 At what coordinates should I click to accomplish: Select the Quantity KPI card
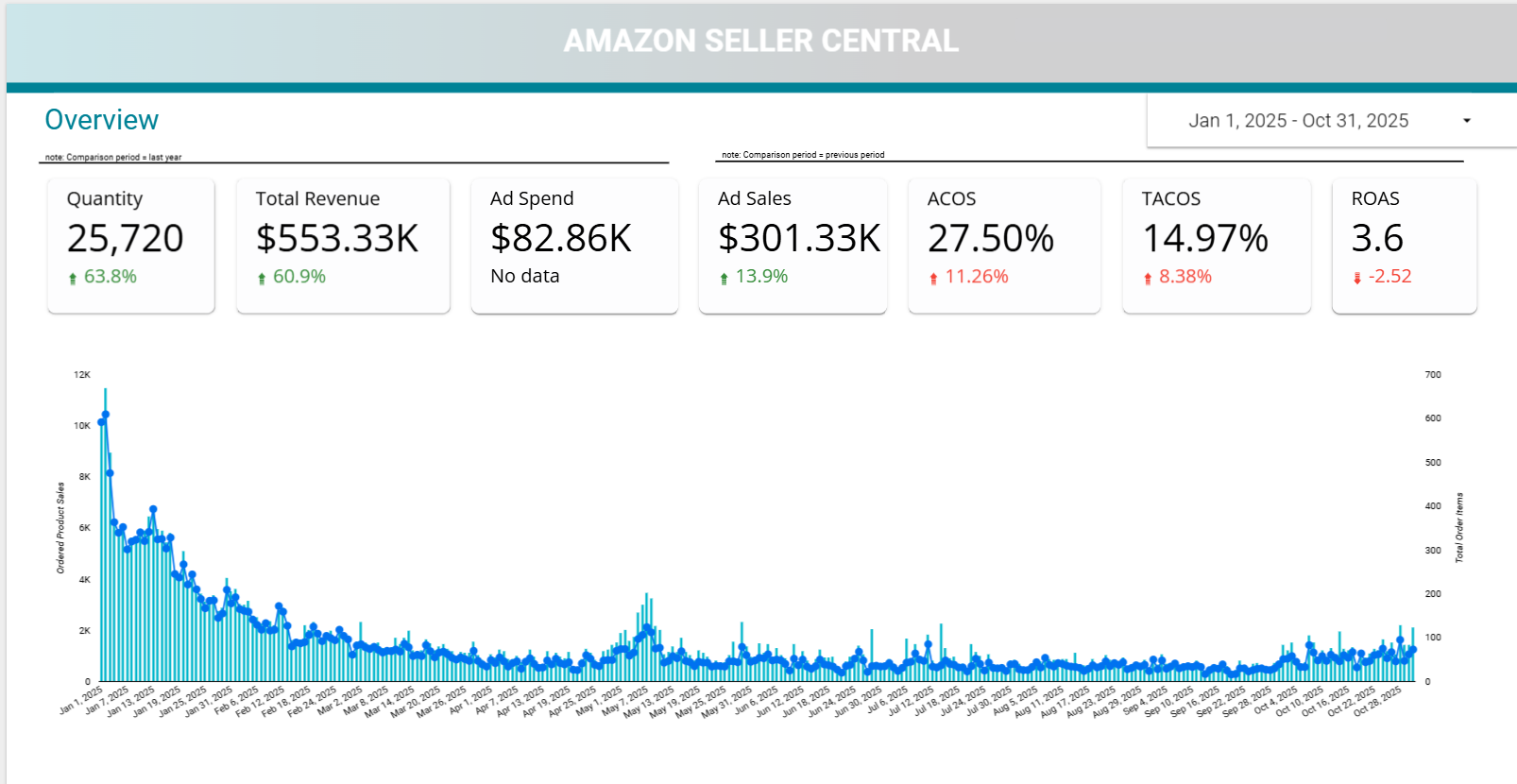(x=130, y=245)
